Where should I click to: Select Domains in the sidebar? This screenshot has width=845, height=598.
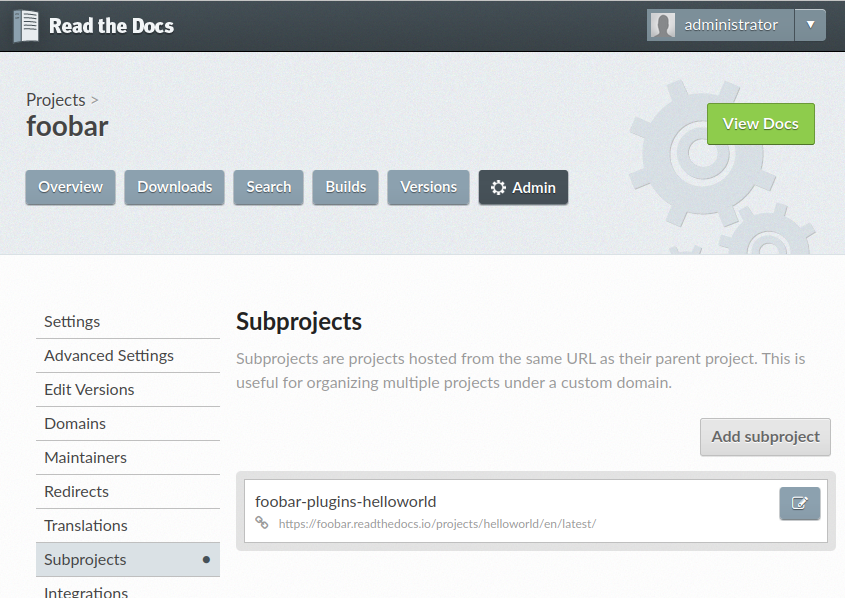pyautogui.click(x=128, y=423)
